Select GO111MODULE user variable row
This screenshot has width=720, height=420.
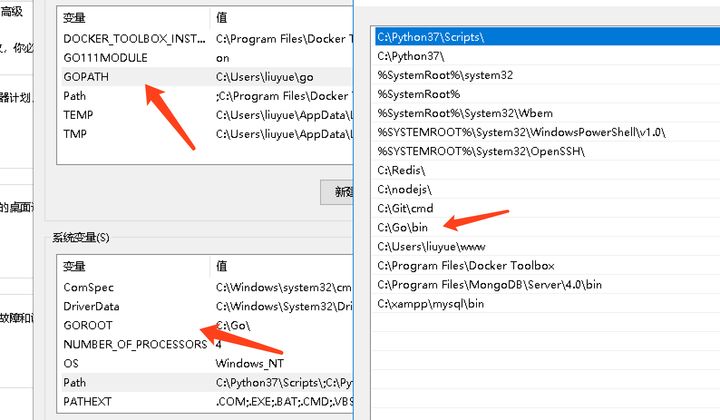[x=205, y=58]
